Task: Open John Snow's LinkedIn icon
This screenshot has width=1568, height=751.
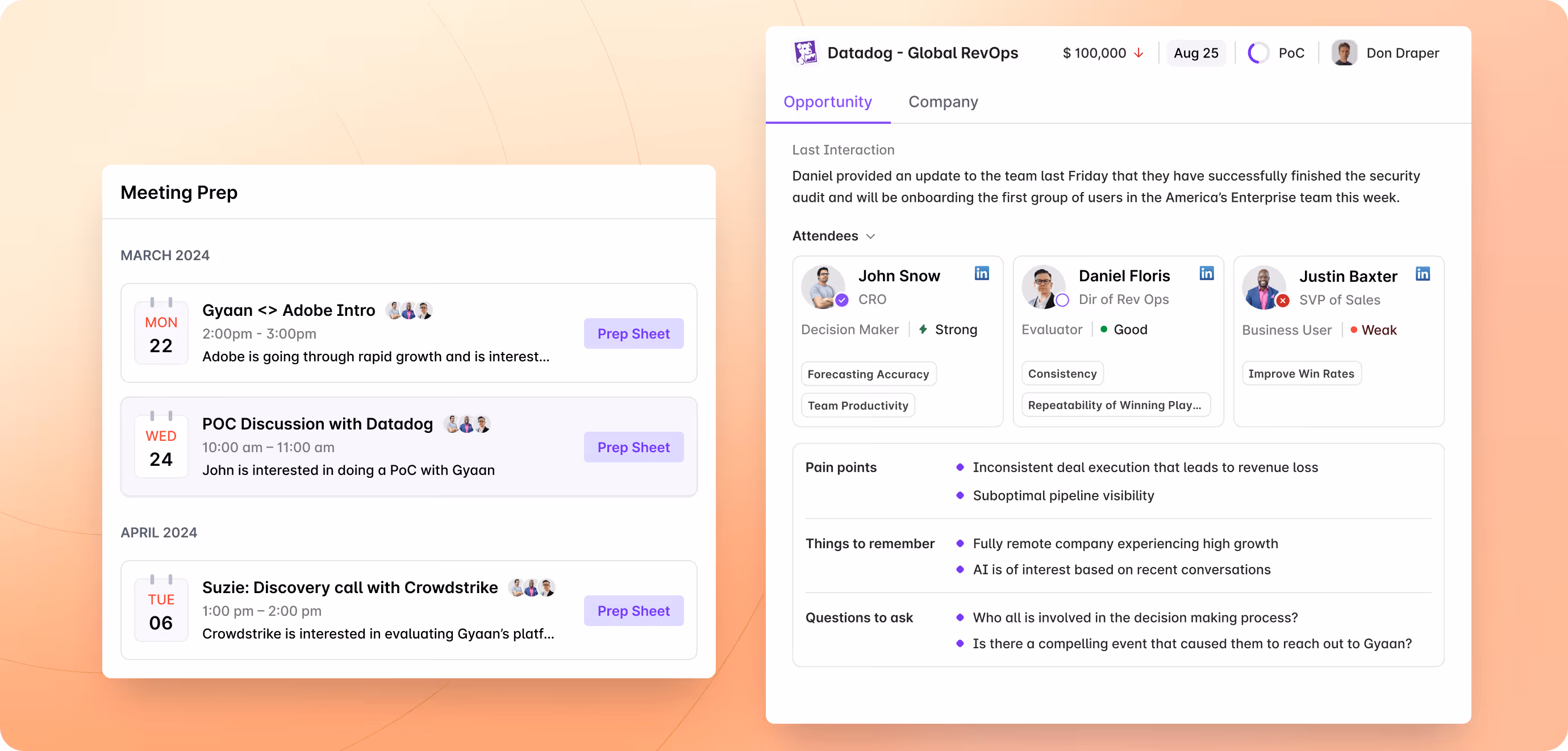Action: [981, 274]
